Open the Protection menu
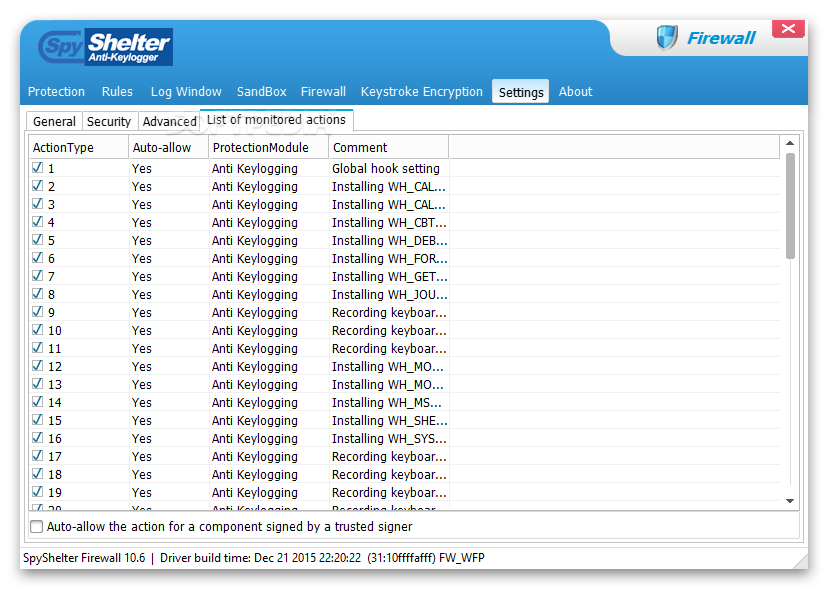This screenshot has width=828, height=589. click(56, 91)
